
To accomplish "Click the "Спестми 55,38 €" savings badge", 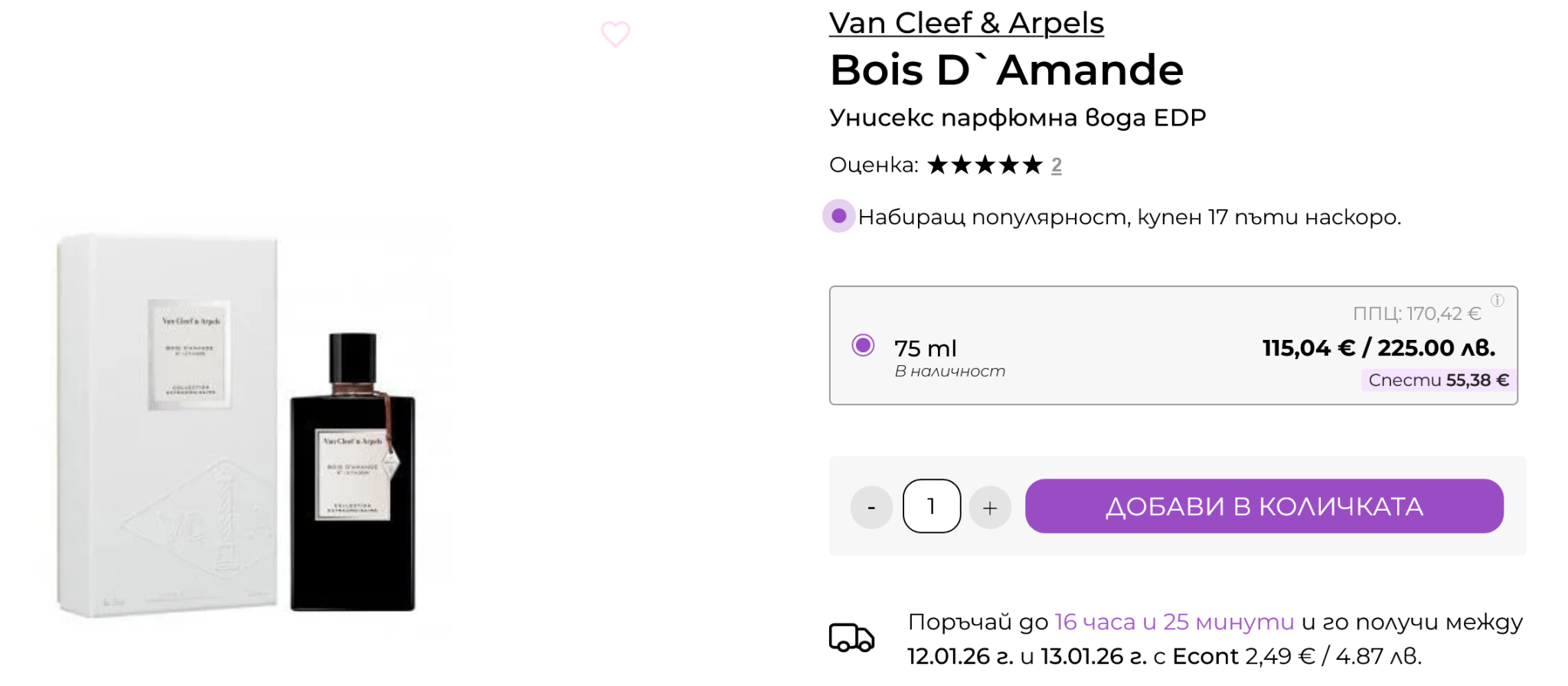I will click(x=1438, y=381).
